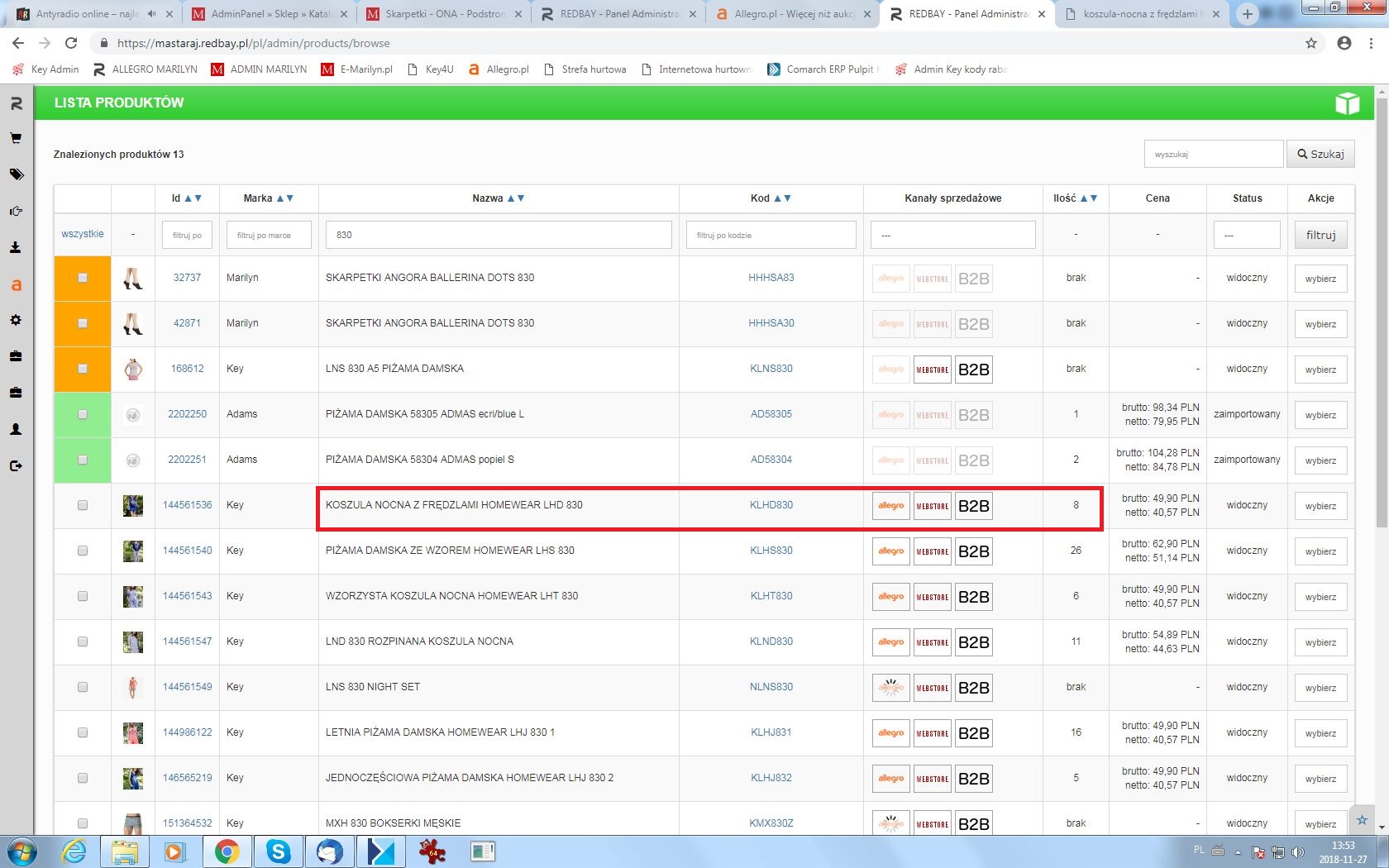The height and width of the screenshot is (868, 1389).
Task: Toggle Allegro channel for LHD 830 nightgown
Action: click(890, 506)
